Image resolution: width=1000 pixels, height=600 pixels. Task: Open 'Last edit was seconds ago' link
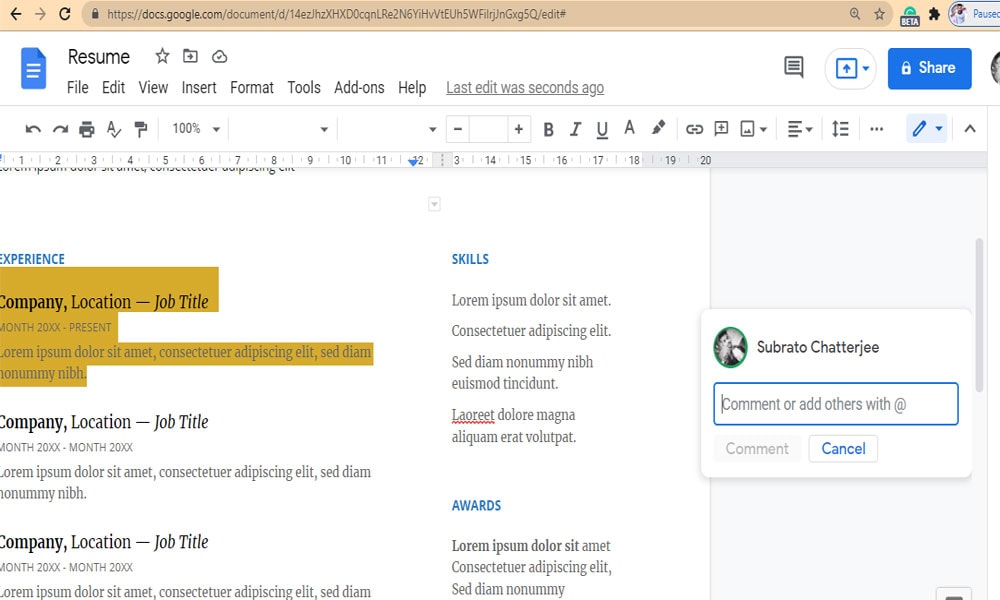pos(525,87)
